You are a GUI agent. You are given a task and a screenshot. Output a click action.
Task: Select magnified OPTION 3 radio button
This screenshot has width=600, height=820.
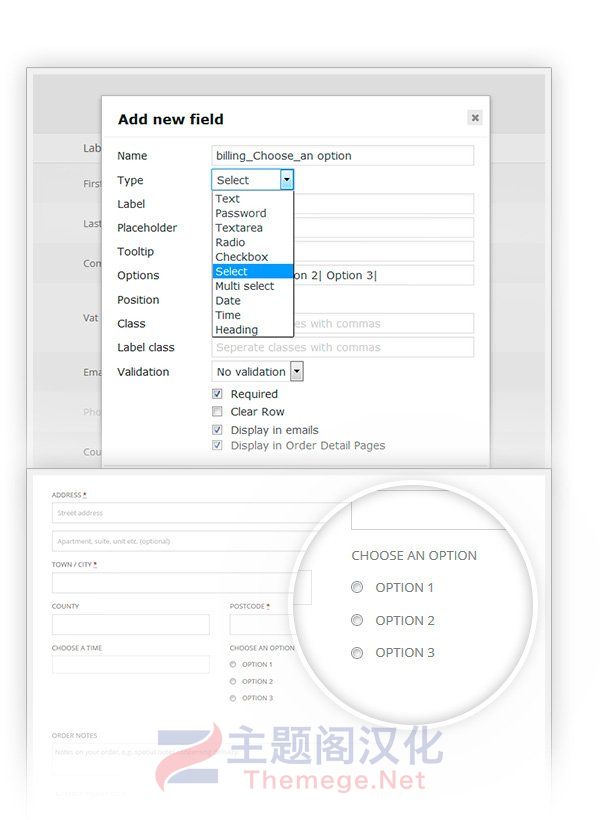(357, 653)
